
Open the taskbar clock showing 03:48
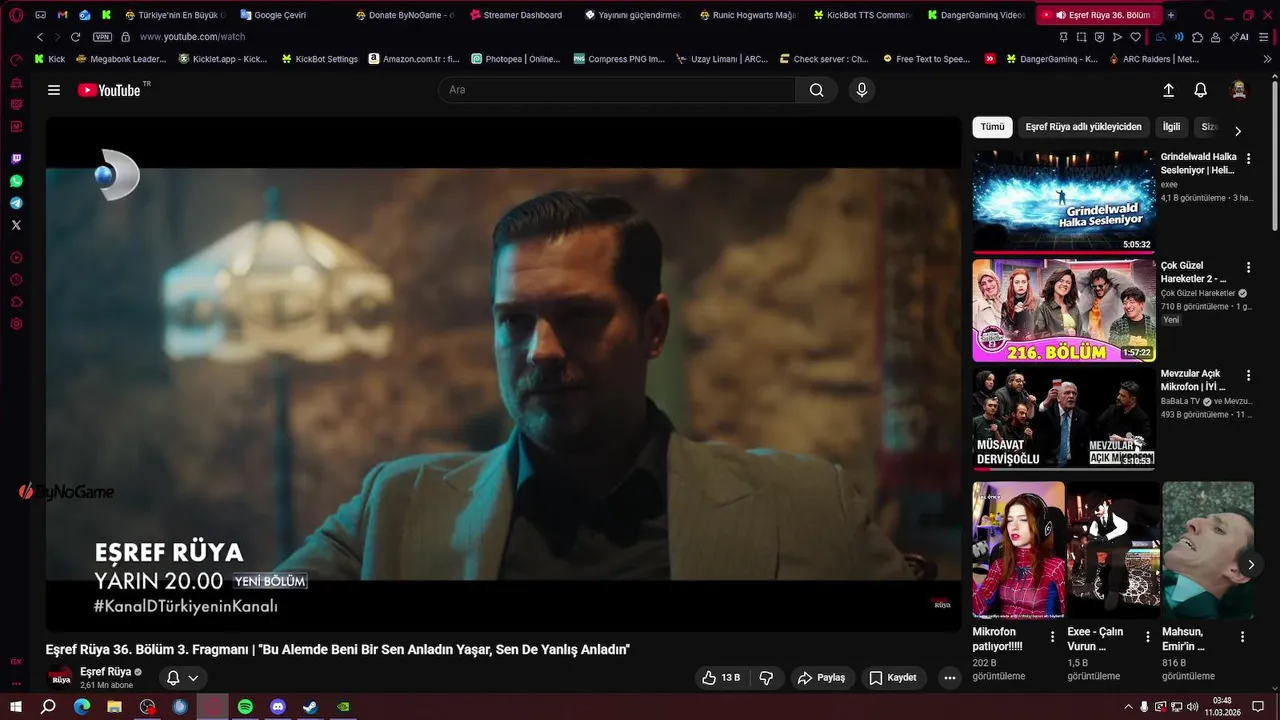(x=1222, y=706)
